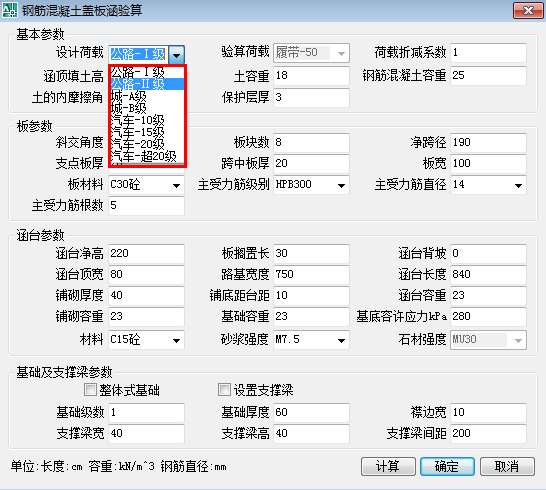This screenshot has width=546, height=490.
Task: Select 公路-II级 from the list
Action: pos(147,84)
